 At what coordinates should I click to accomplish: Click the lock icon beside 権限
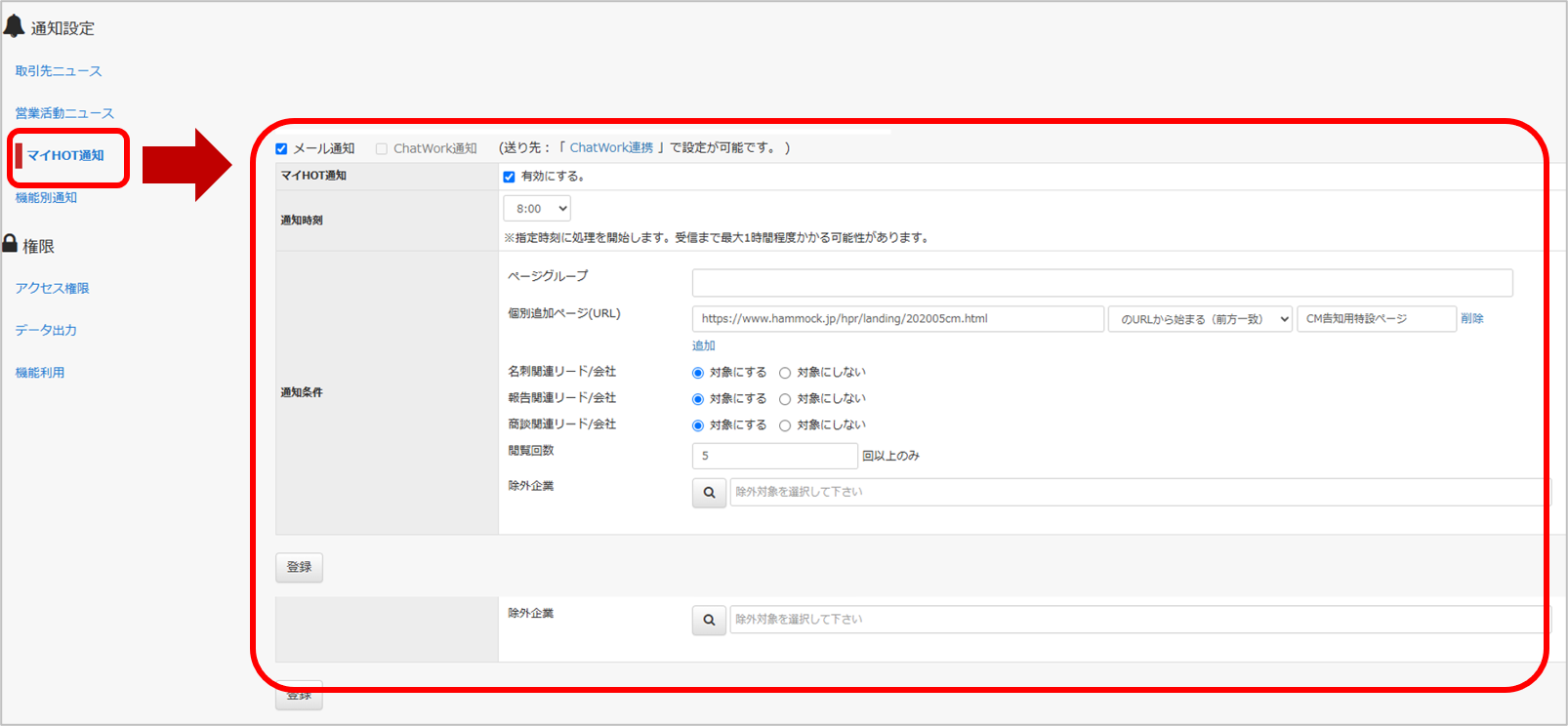(10, 243)
